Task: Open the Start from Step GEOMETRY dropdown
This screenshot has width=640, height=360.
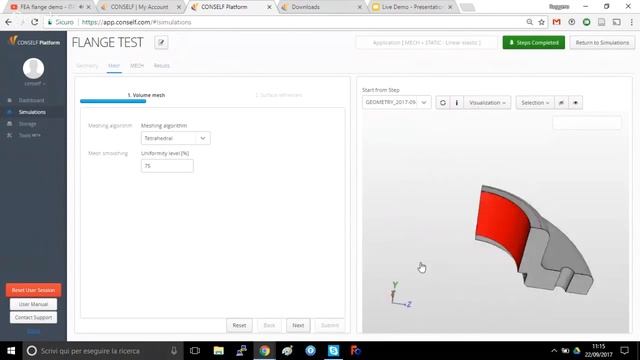Action: 396,102
